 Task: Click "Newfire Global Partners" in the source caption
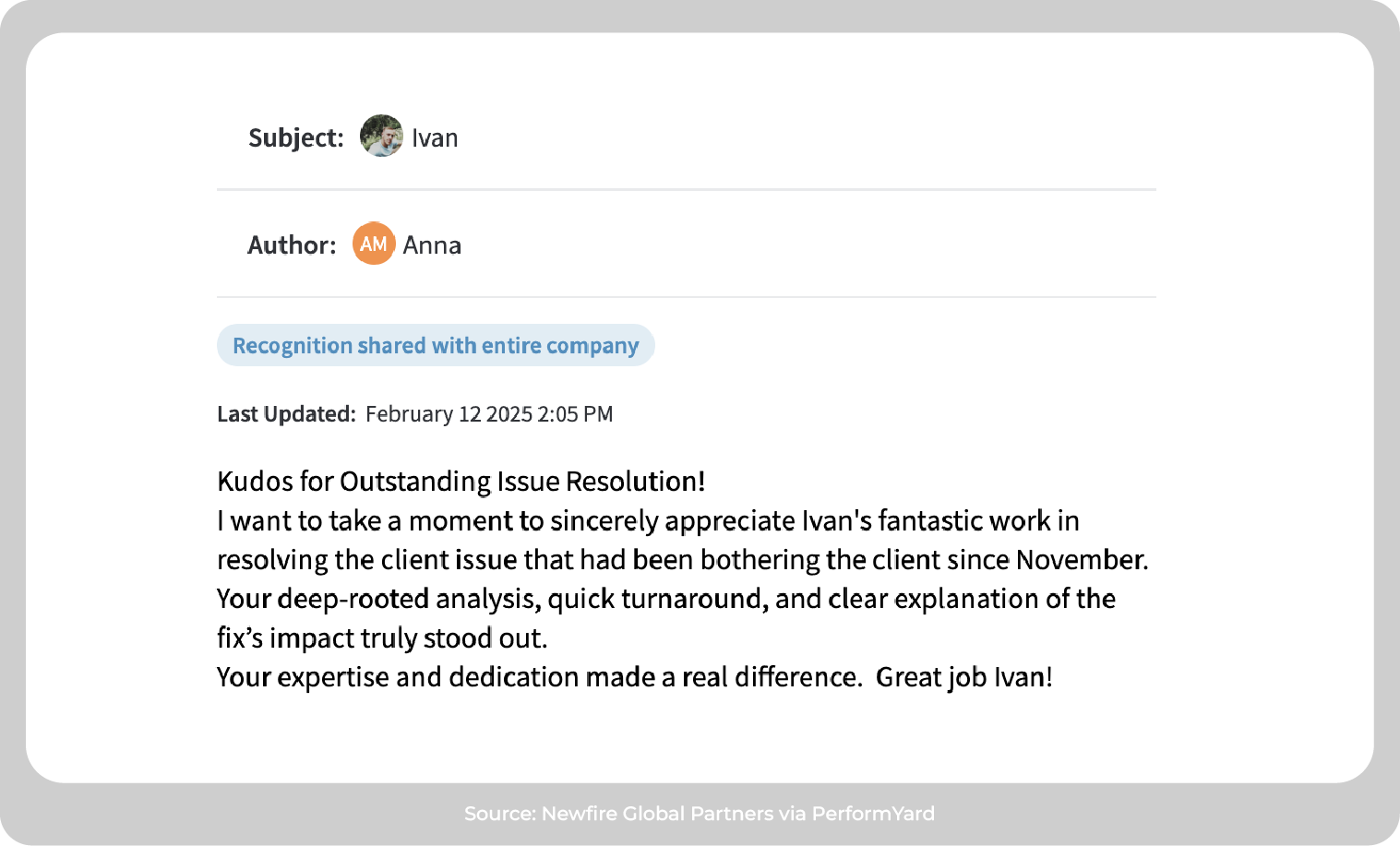point(657,814)
